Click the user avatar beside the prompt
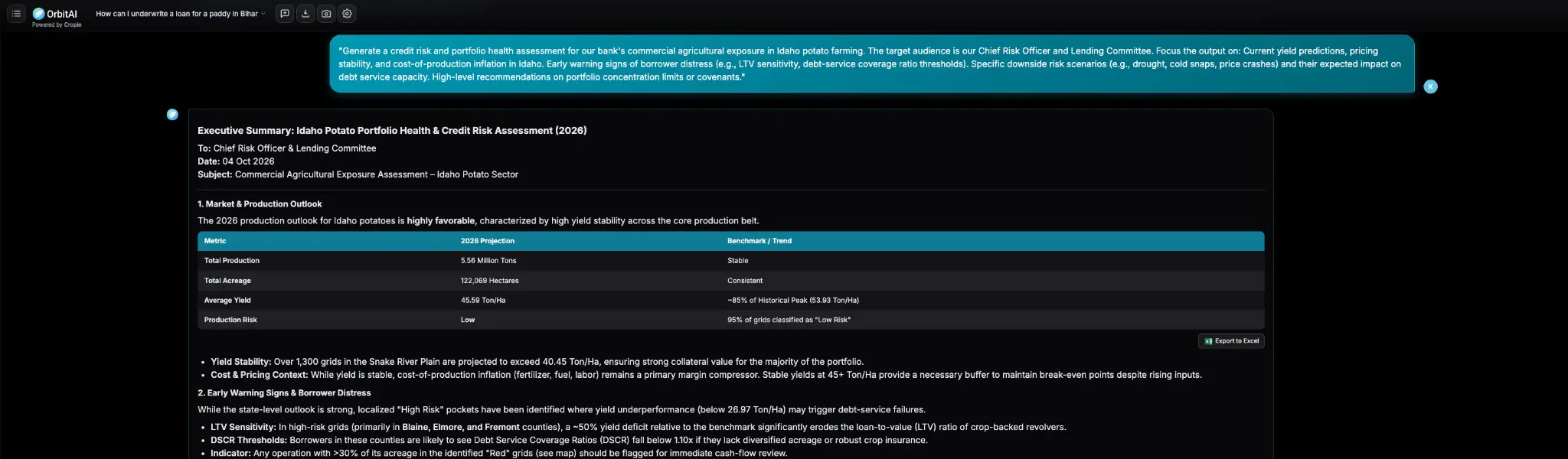 click(x=1430, y=86)
